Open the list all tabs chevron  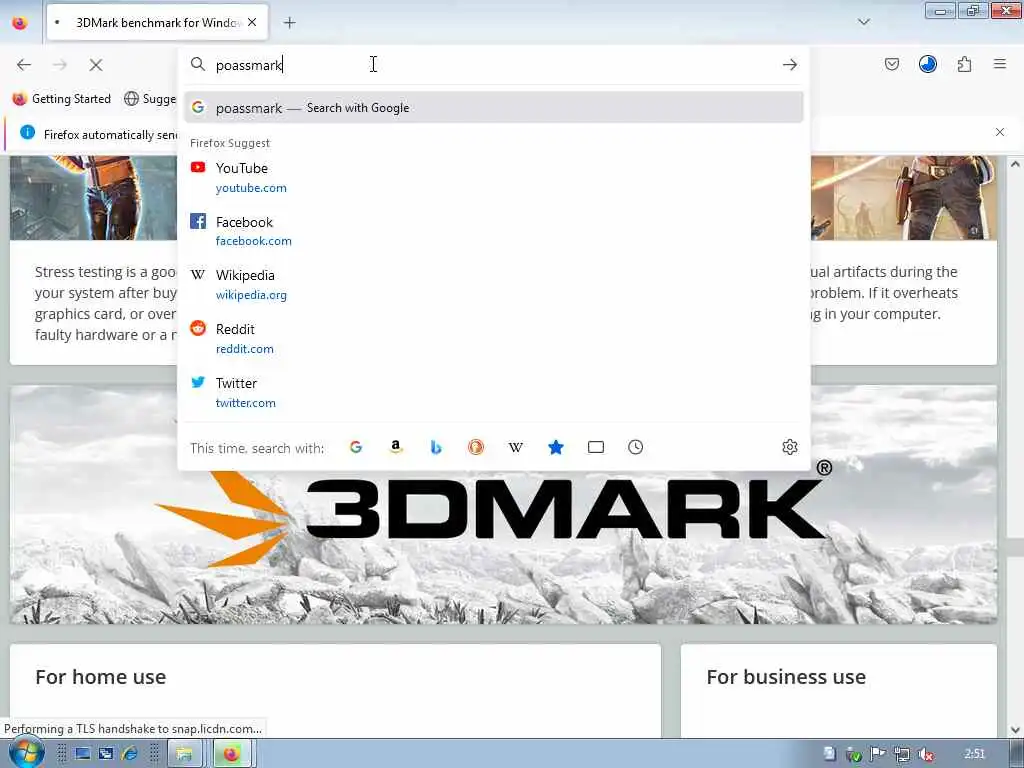click(x=864, y=22)
